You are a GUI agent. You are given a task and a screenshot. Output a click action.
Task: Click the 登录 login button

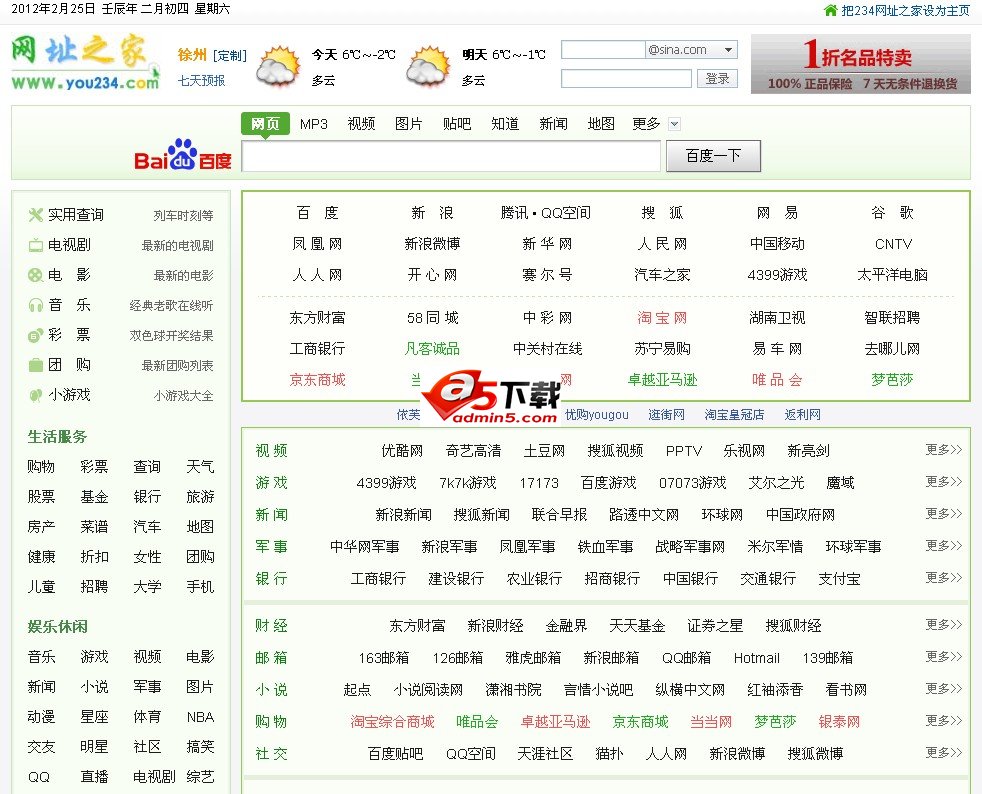click(x=717, y=79)
